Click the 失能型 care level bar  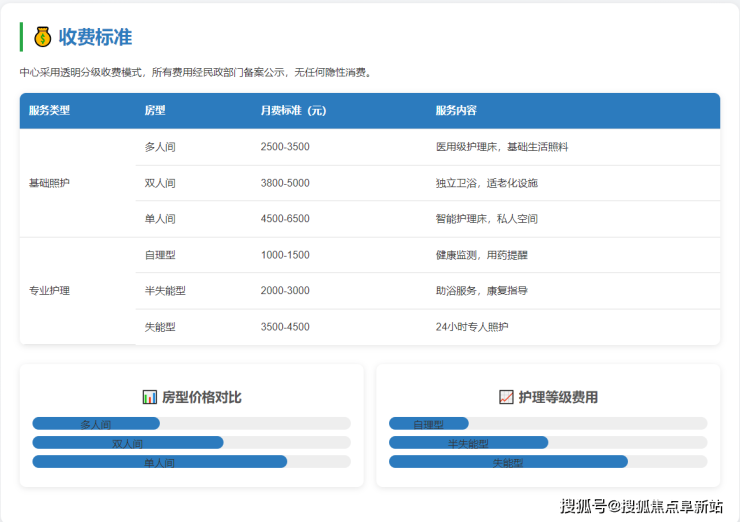click(x=508, y=462)
